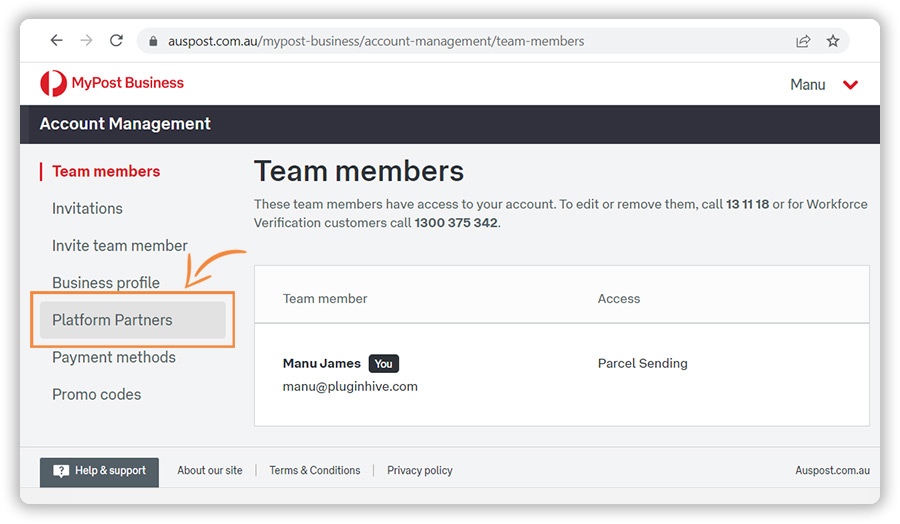
Task: Open Privacy policy footer link
Action: point(420,471)
